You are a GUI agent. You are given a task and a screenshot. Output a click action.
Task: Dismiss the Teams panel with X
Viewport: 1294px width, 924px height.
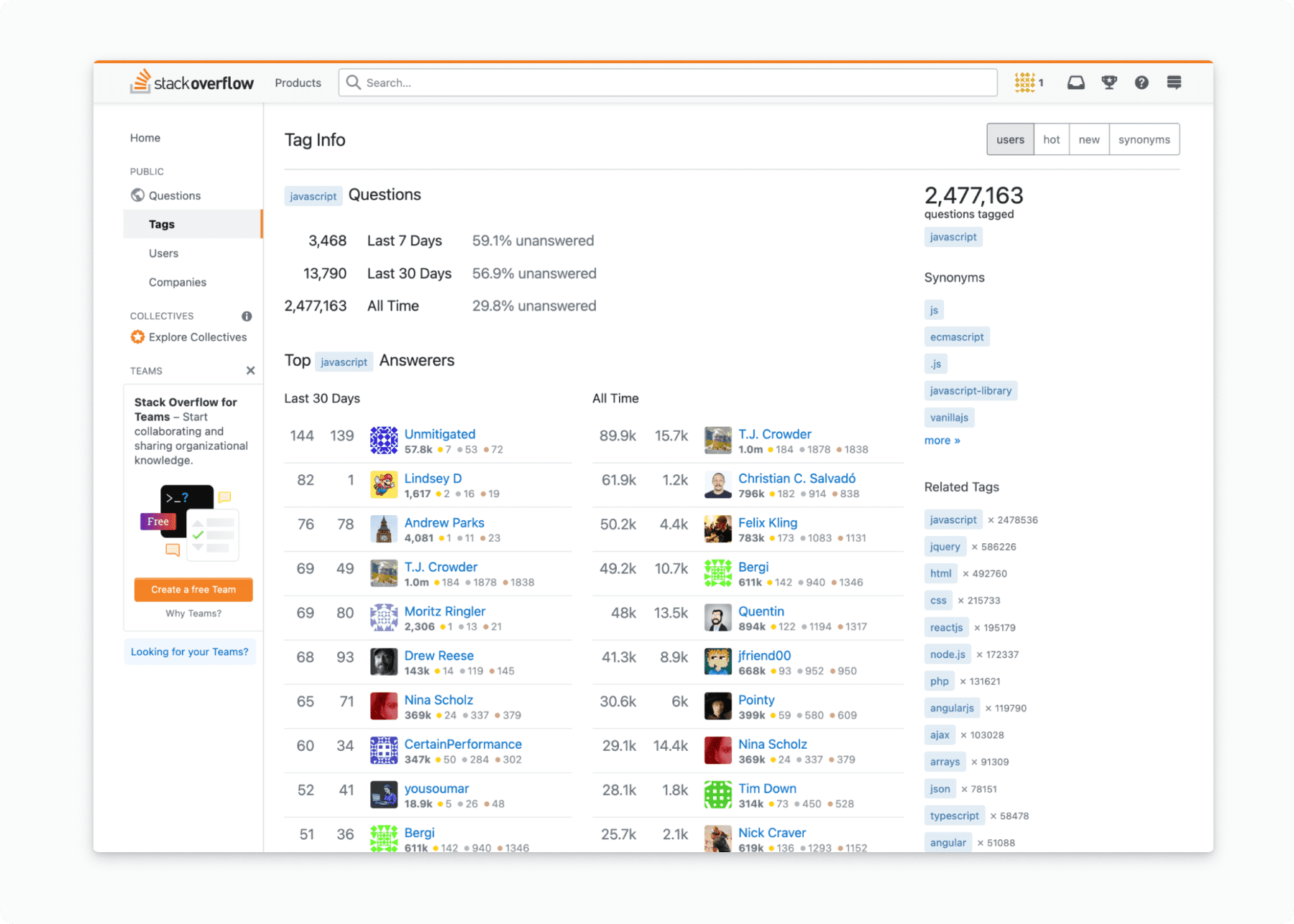(x=250, y=371)
